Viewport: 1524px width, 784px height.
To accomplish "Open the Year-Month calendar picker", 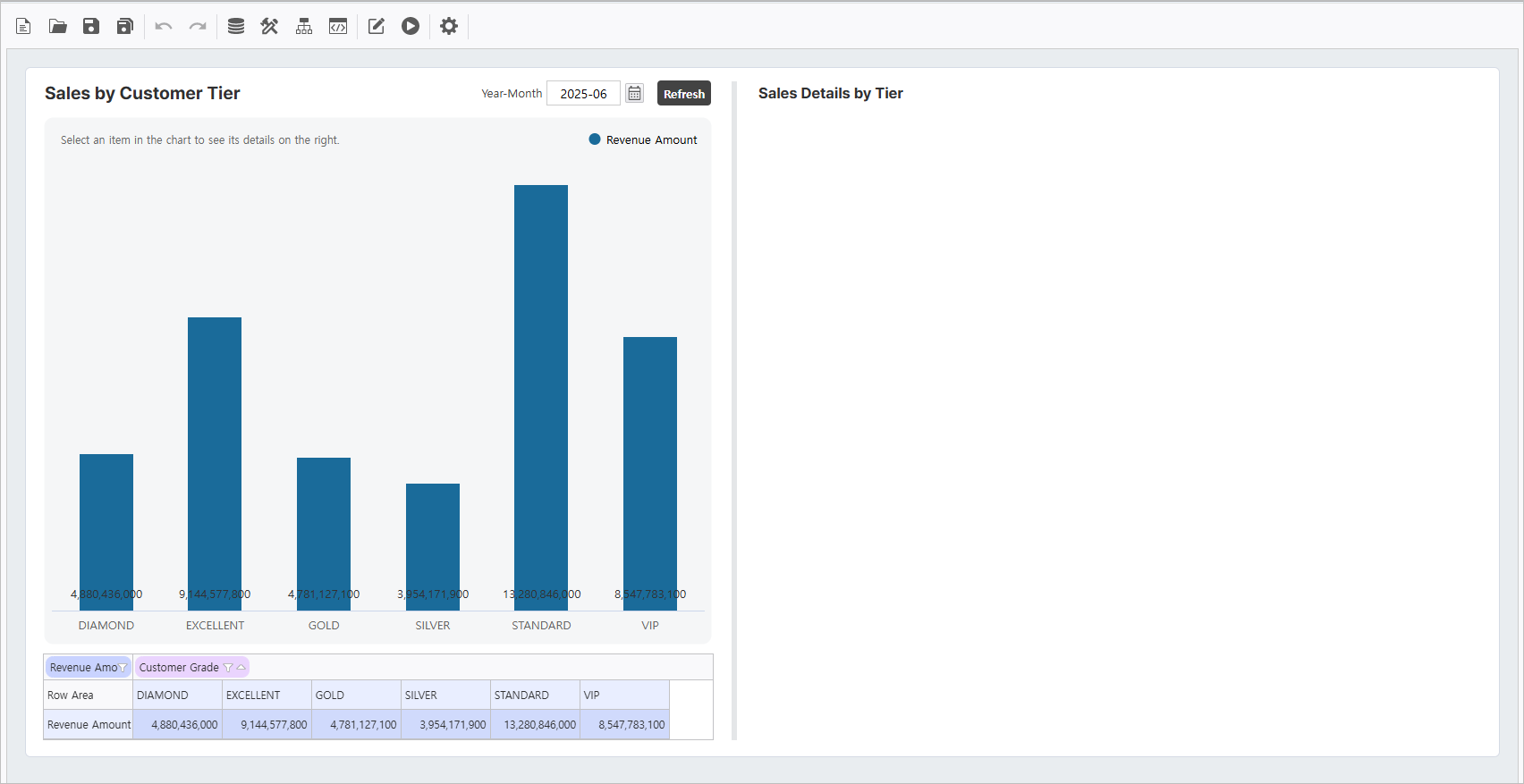I will point(634,93).
